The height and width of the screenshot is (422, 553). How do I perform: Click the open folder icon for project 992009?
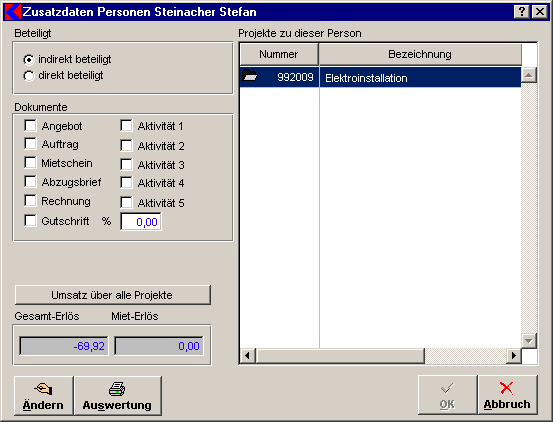[x=250, y=75]
